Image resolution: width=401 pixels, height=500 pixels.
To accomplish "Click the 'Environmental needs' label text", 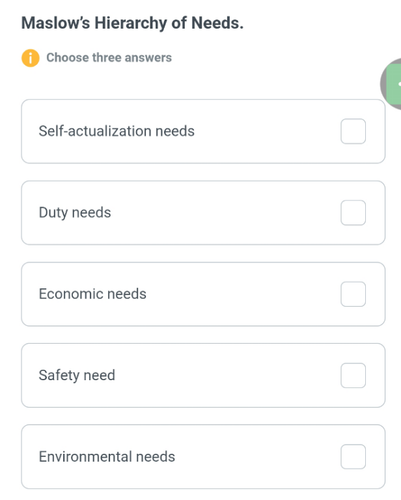I will pyautogui.click(x=107, y=457).
